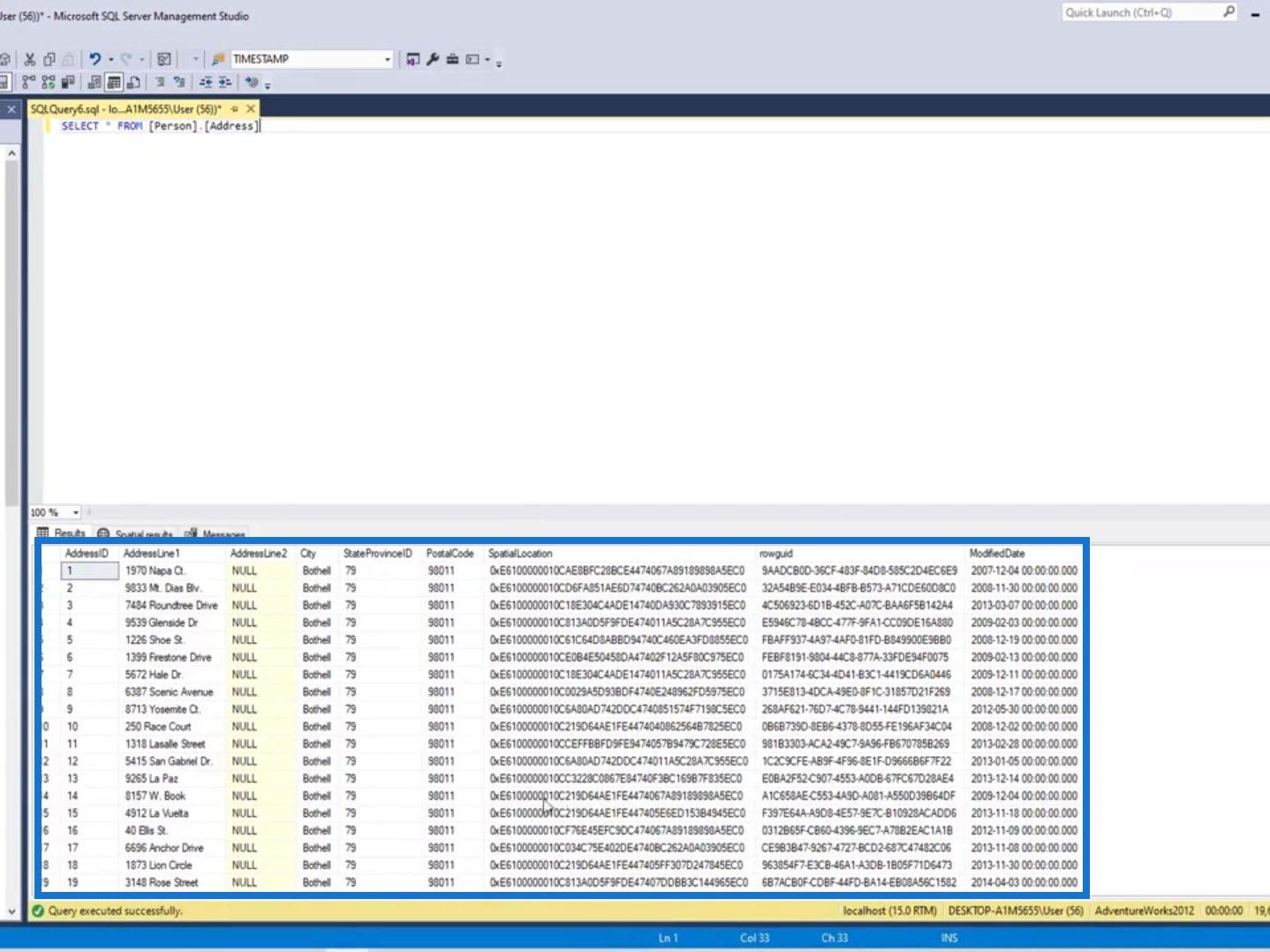Click the left panel scroll up arrow
This screenshot has width=1270, height=952.
pyautogui.click(x=11, y=153)
